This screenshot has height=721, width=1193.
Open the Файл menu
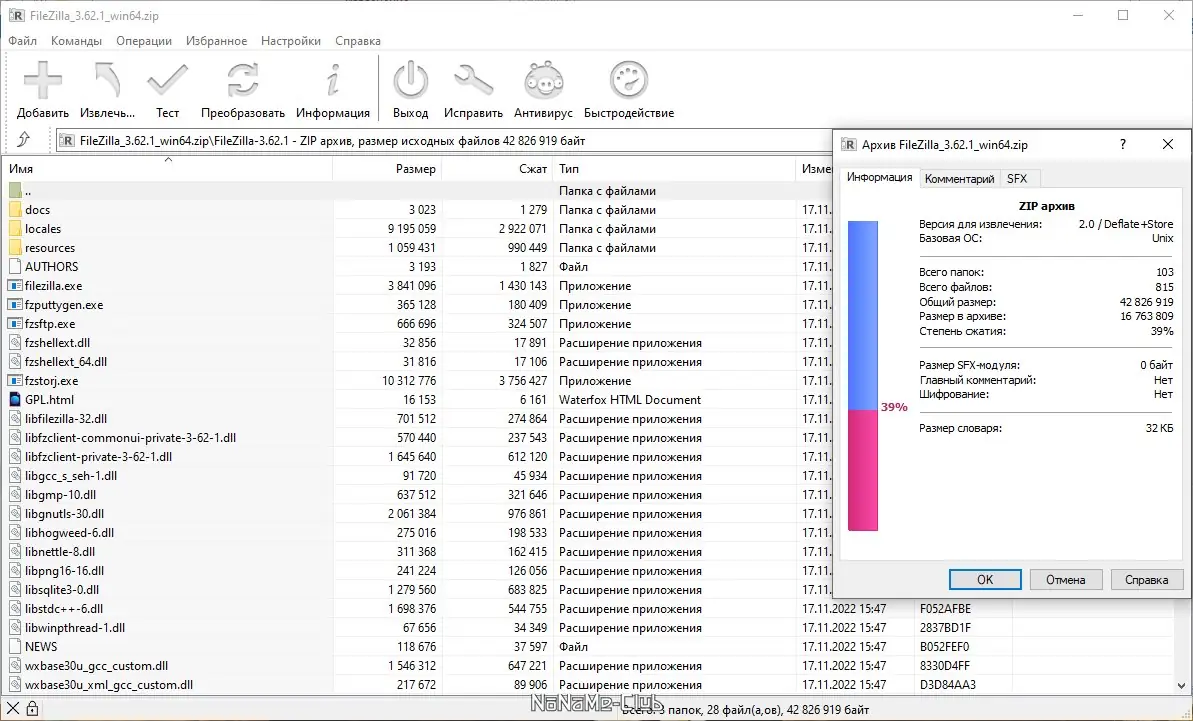(23, 41)
